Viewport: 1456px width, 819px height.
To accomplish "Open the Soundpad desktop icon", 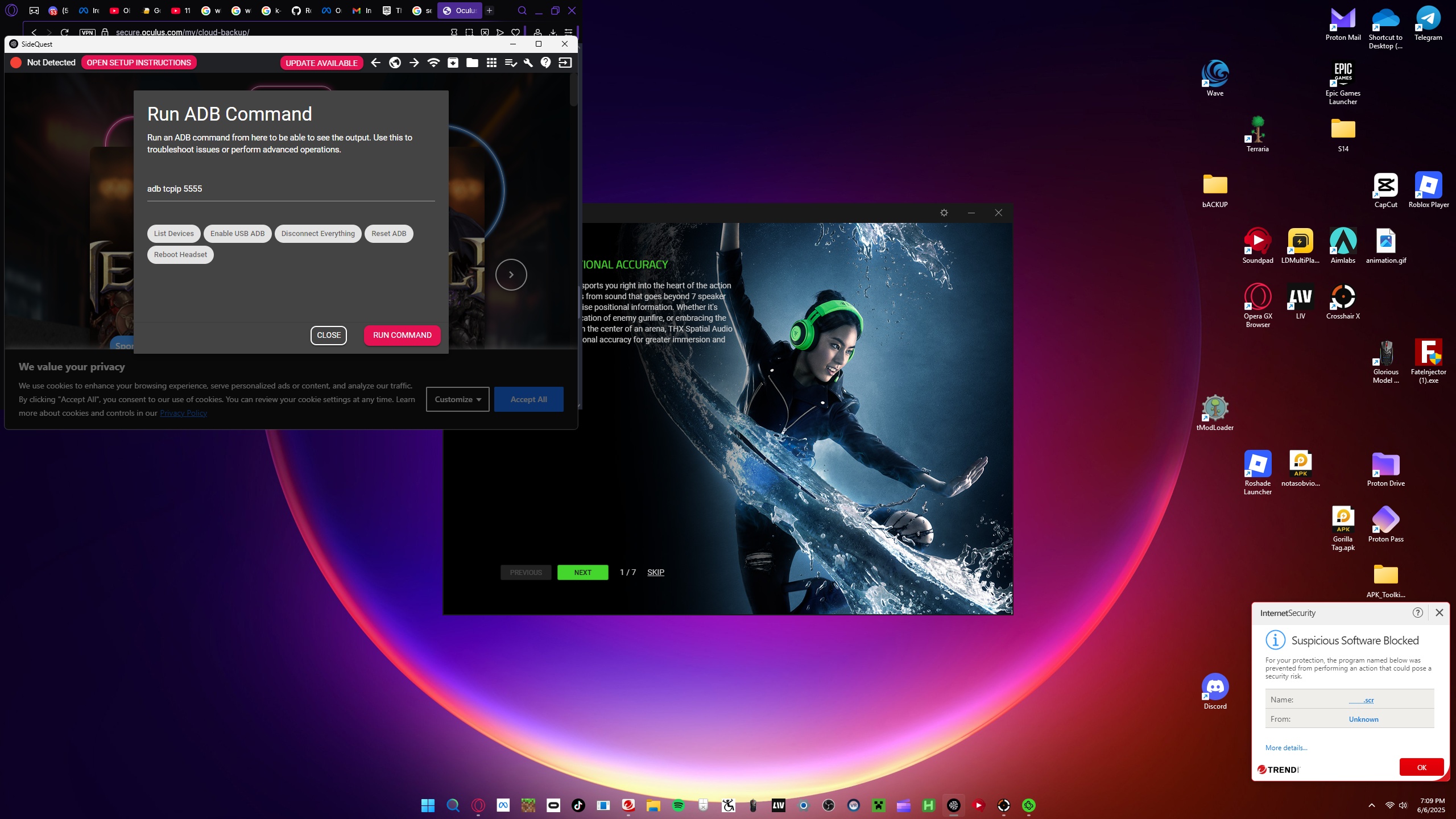I will (x=1258, y=246).
